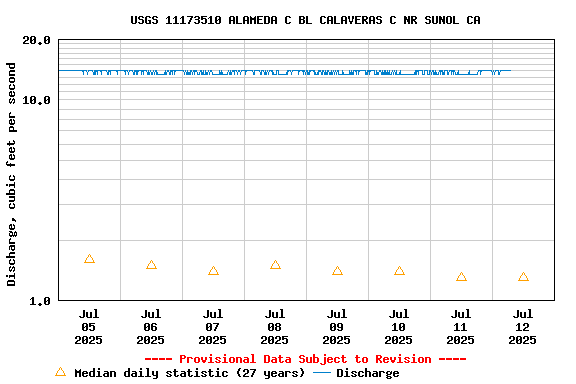Click the Median daily statistic (27 years) legend text
Viewport: 576px width, 384px height.
[190, 373]
